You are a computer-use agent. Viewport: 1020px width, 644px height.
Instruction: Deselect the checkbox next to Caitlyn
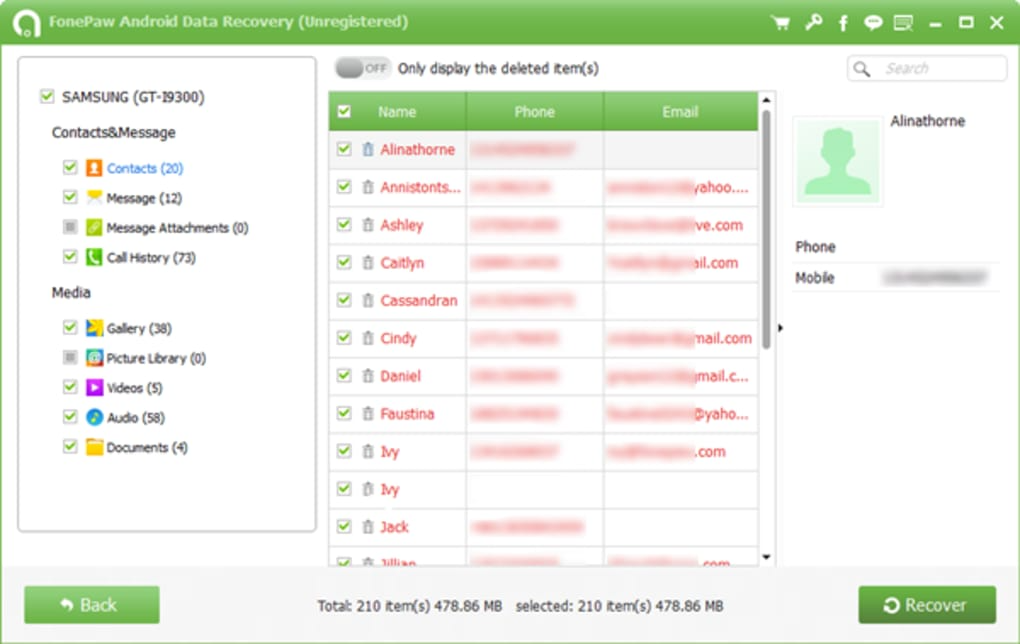point(344,263)
